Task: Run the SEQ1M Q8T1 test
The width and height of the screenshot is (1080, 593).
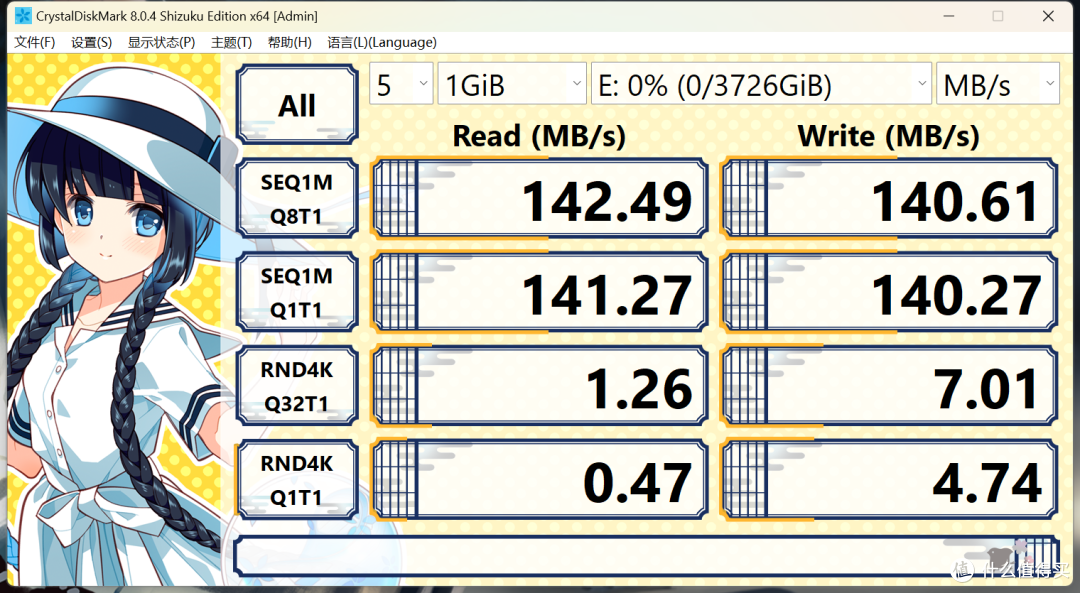Action: 297,198
